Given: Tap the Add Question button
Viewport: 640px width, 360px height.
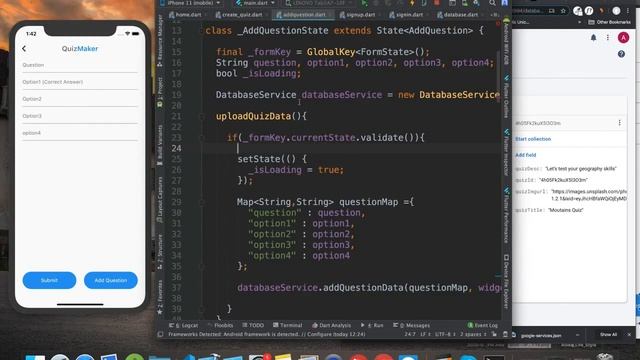Looking at the screenshot, I should pos(111,280).
